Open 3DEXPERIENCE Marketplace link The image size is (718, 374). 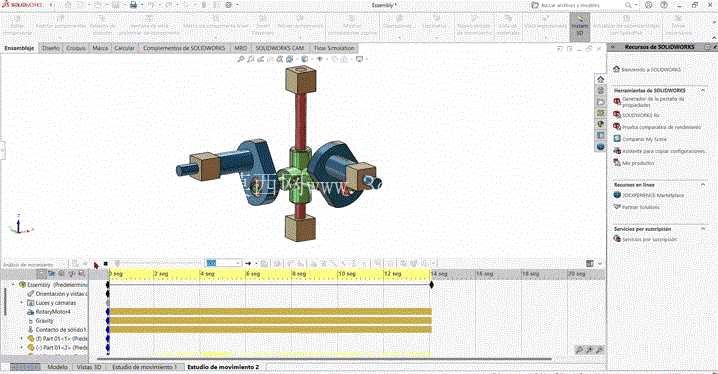(x=653, y=195)
